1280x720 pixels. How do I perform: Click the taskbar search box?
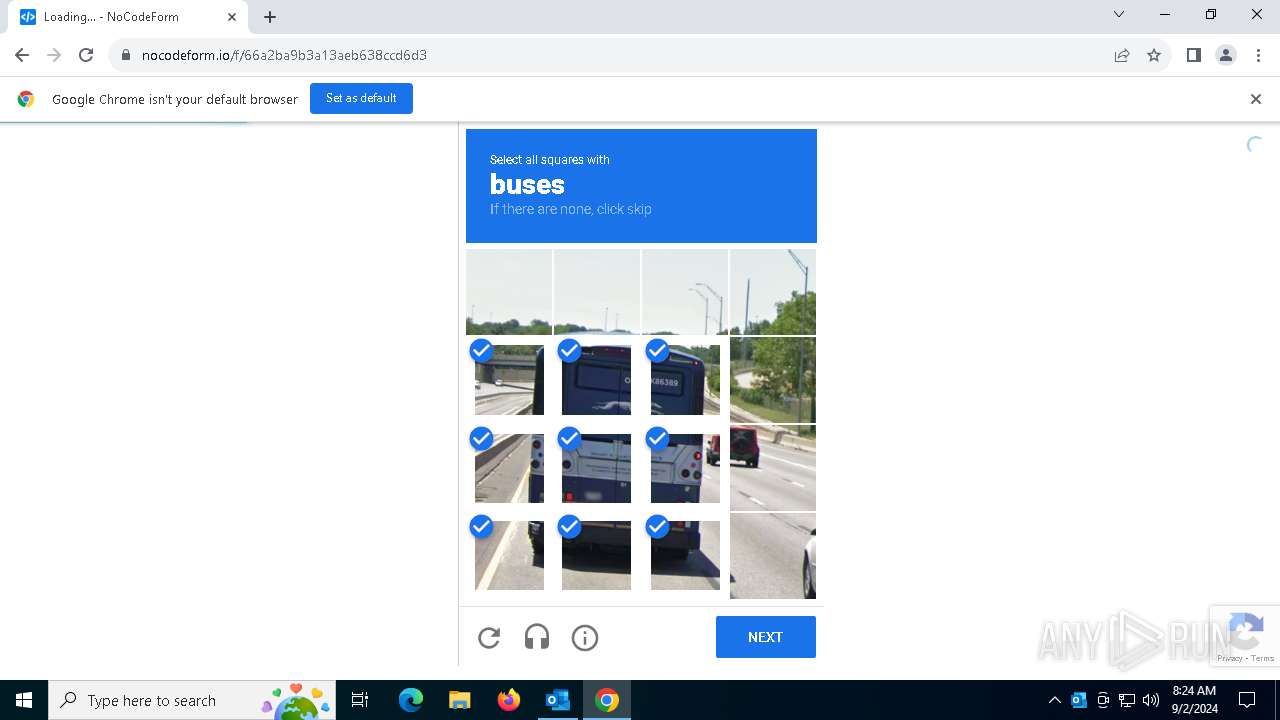coord(194,700)
